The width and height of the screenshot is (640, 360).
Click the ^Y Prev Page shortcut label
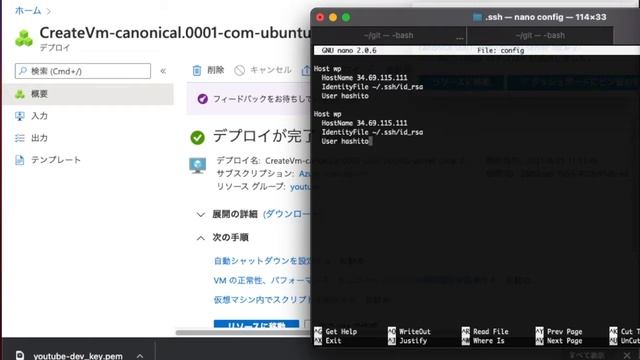click(x=559, y=331)
